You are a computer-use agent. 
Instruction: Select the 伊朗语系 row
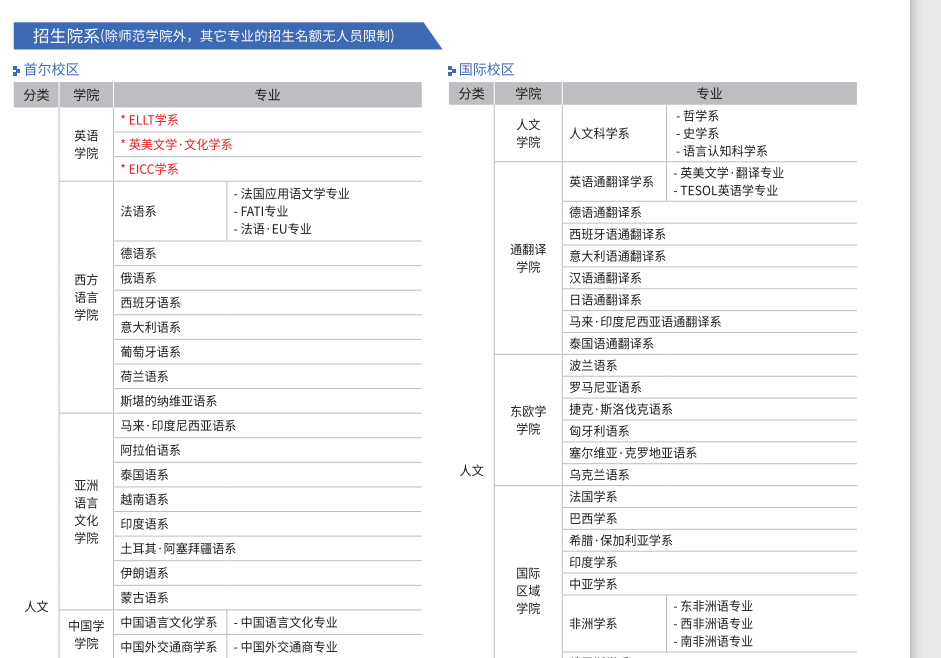click(x=268, y=574)
